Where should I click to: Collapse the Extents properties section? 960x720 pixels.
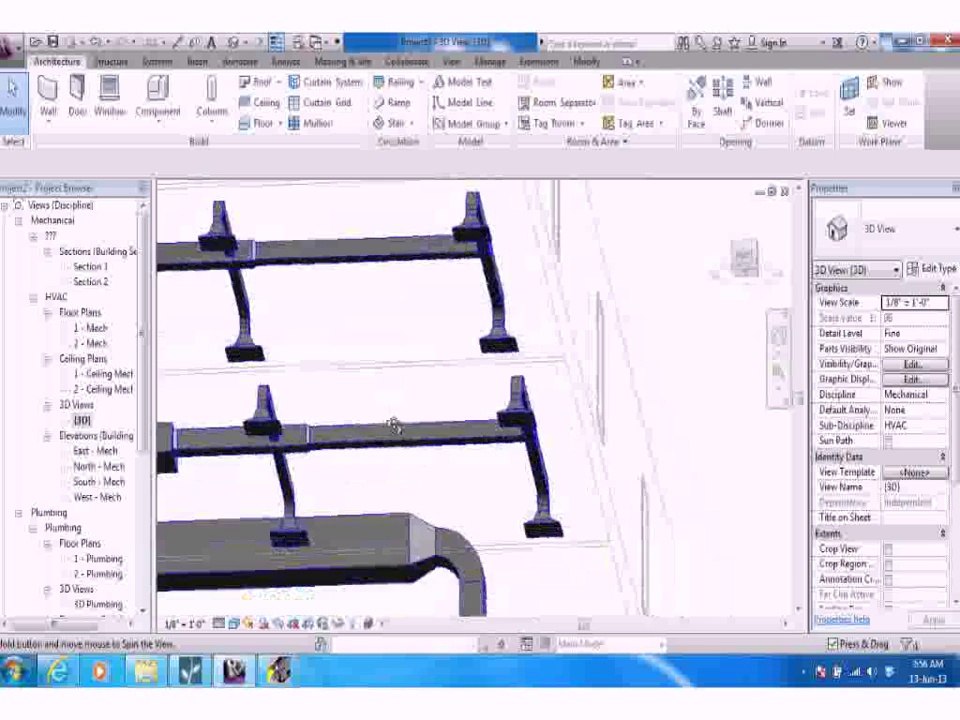(x=943, y=534)
